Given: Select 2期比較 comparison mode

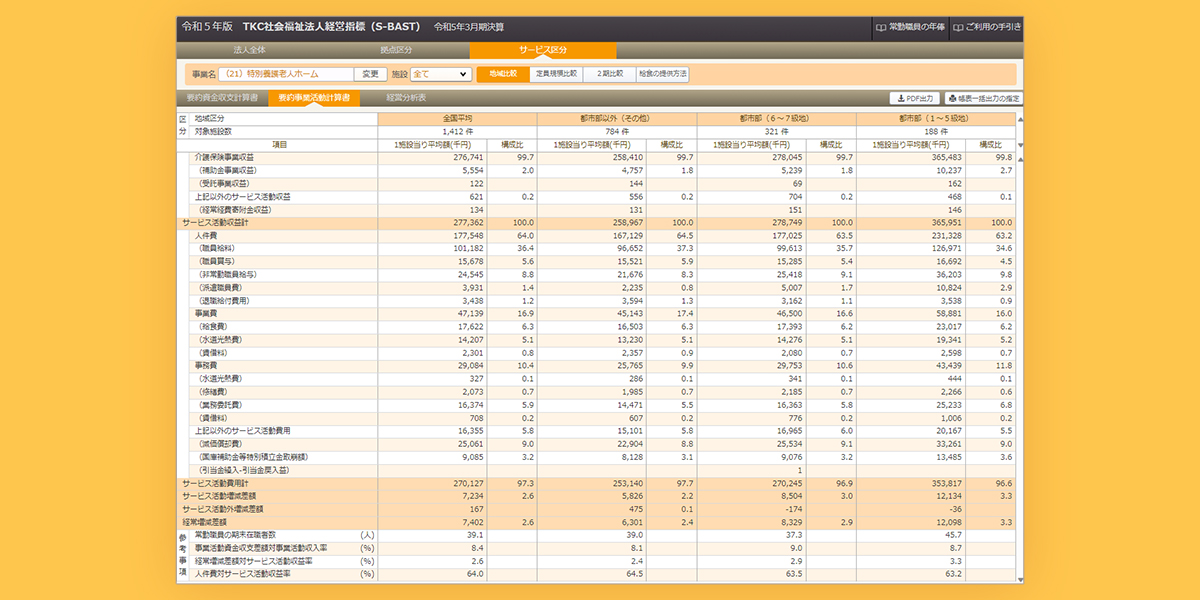Looking at the screenshot, I should 609,74.
